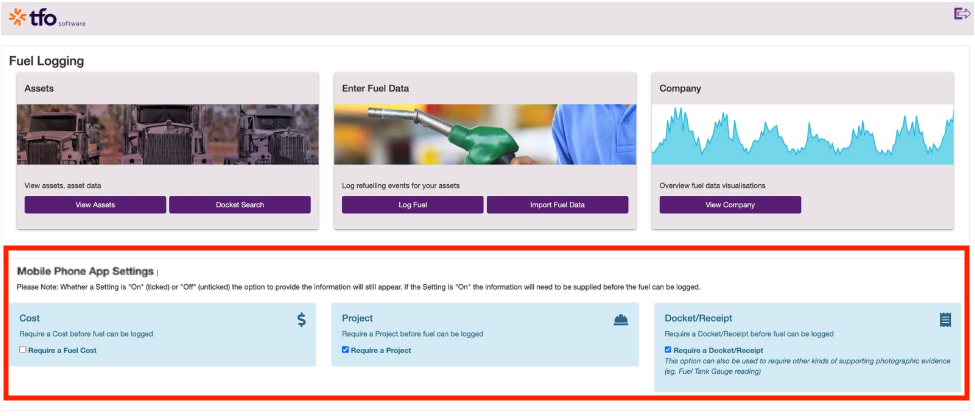Click the Assets card title
Image resolution: width=975 pixels, height=416 pixels.
point(39,88)
